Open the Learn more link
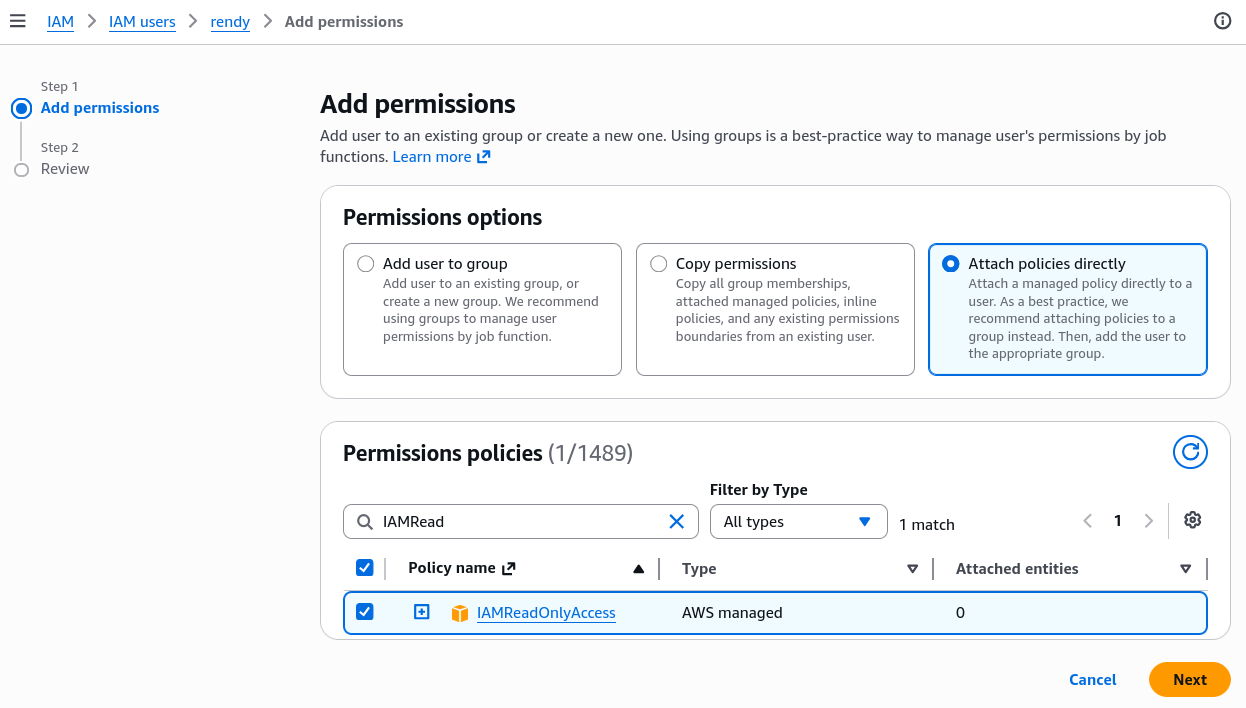The image size is (1246, 708). 432,157
